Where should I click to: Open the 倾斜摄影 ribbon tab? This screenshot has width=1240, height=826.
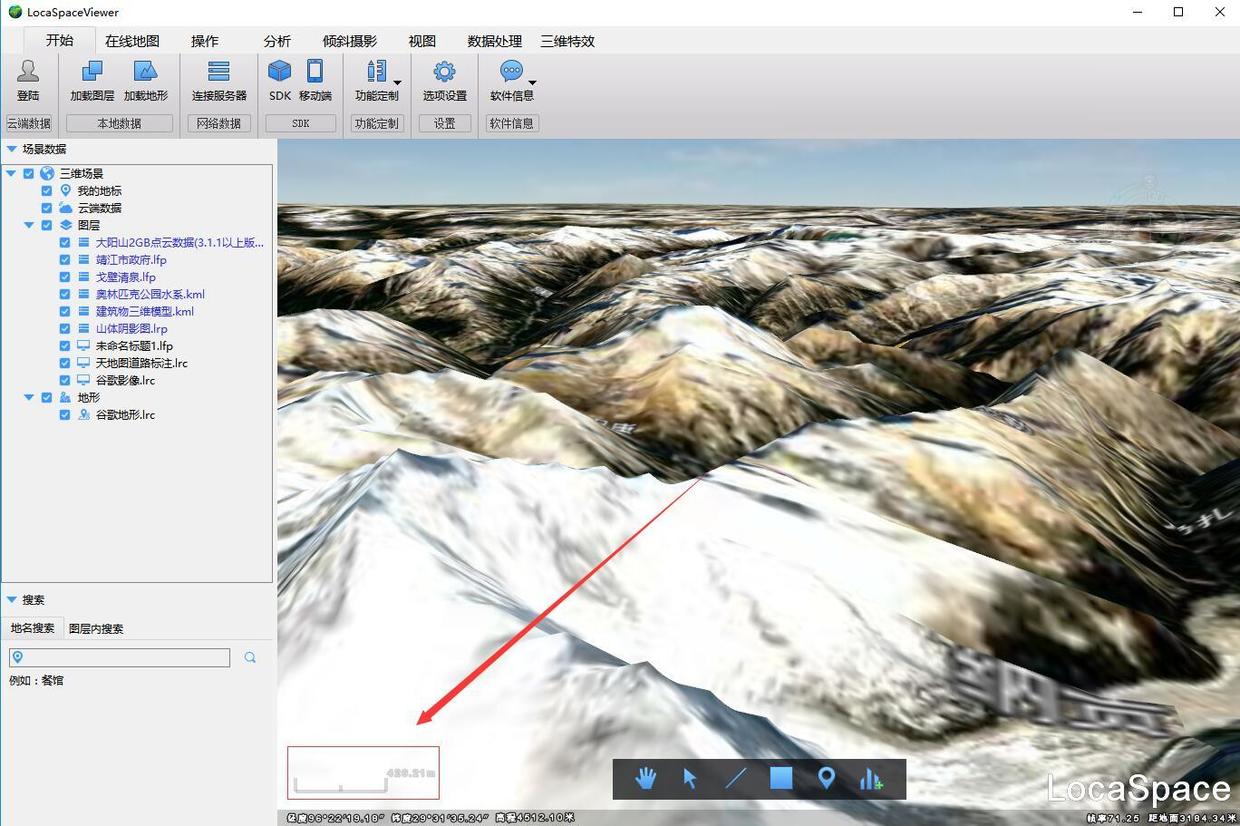[x=350, y=41]
